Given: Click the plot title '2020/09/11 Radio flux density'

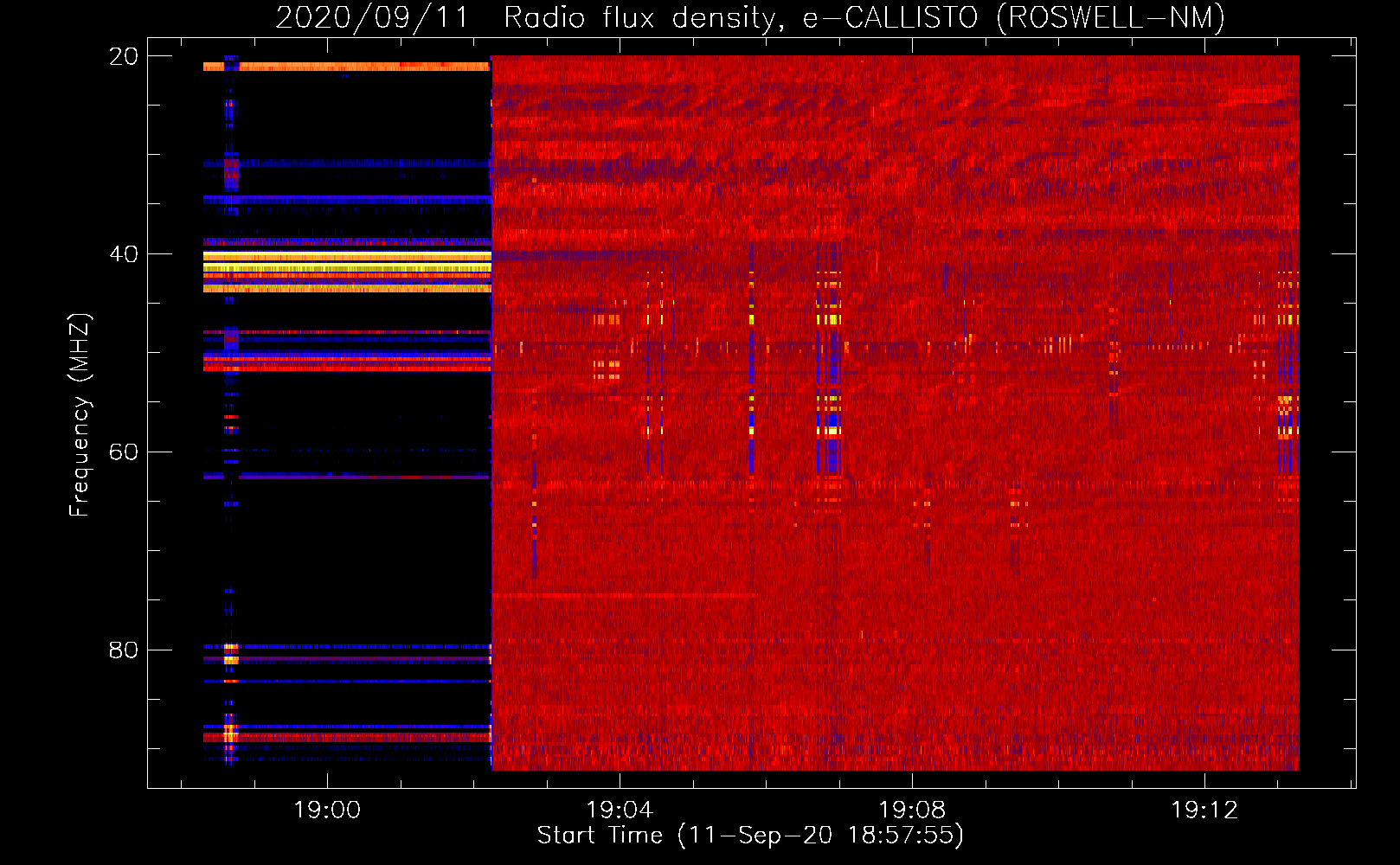Looking at the screenshot, I should click(525, 17).
